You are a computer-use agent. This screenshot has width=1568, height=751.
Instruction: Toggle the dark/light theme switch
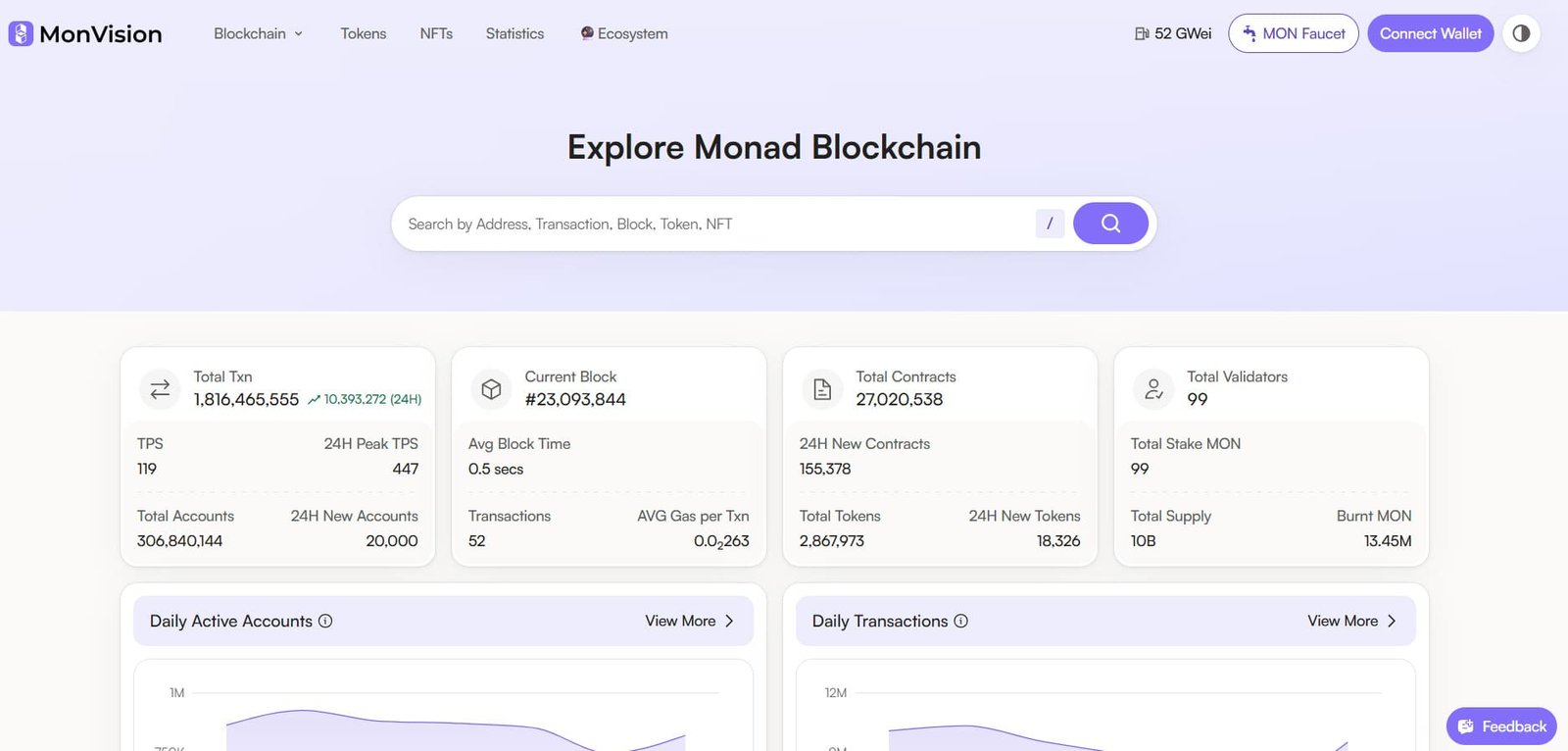click(1521, 33)
